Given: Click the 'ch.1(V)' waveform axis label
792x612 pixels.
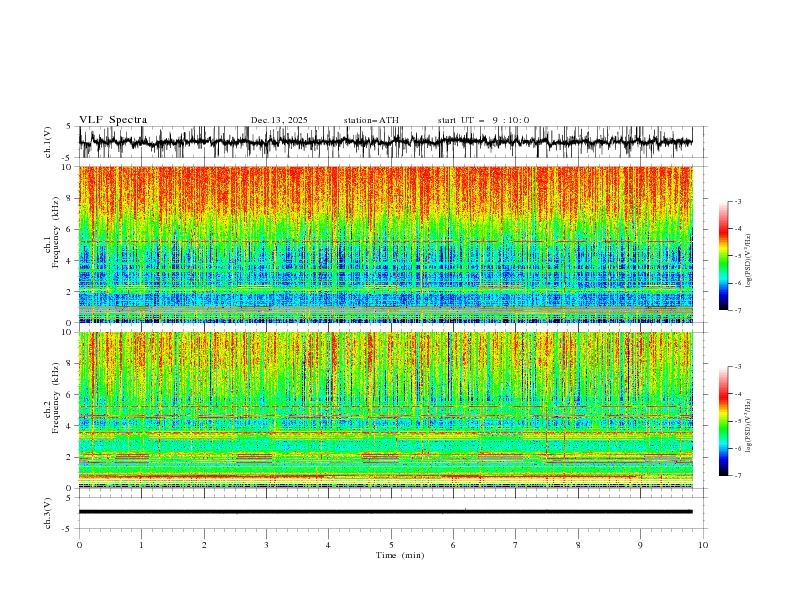Looking at the screenshot, I should click(x=48, y=142).
